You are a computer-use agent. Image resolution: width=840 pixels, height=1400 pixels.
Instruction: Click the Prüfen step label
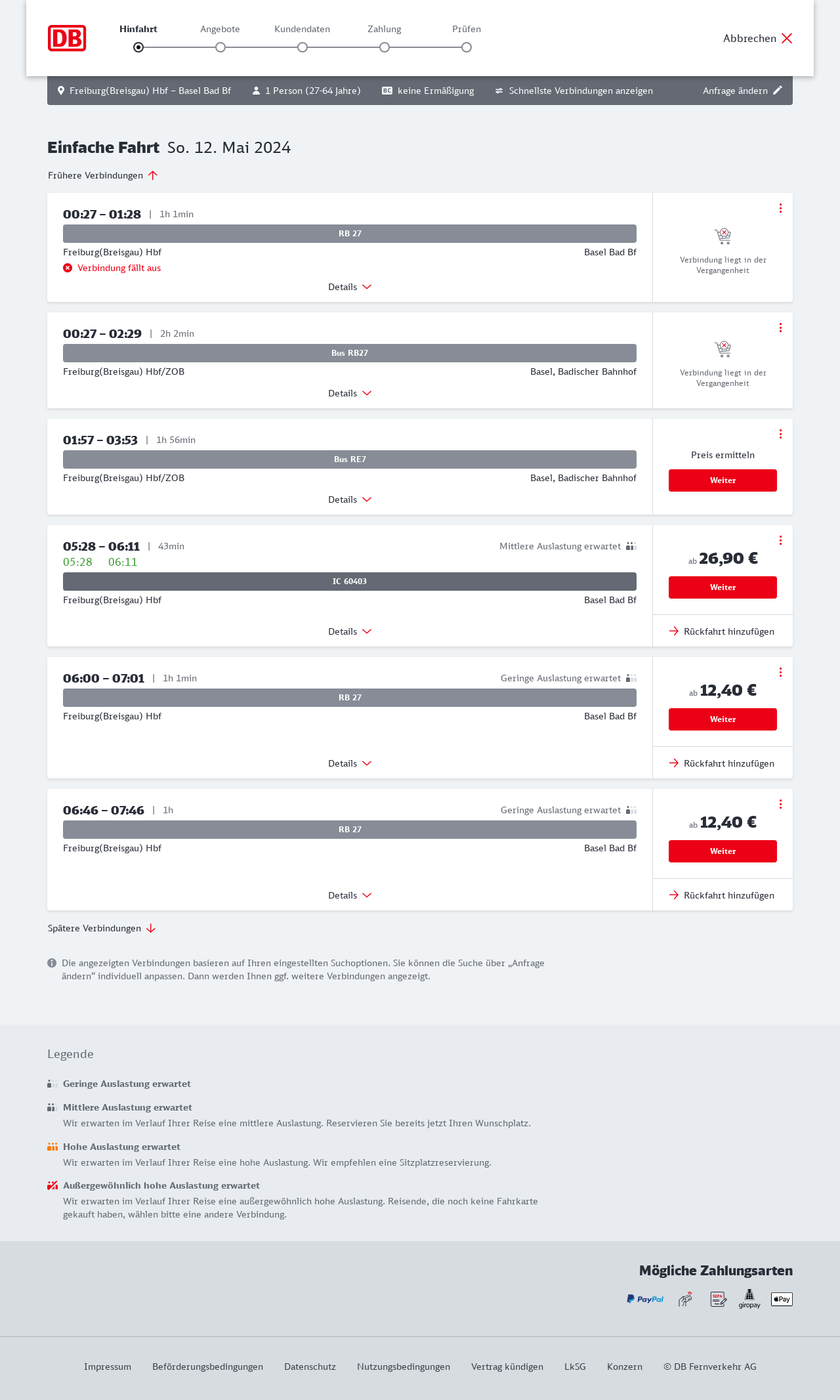tap(467, 29)
